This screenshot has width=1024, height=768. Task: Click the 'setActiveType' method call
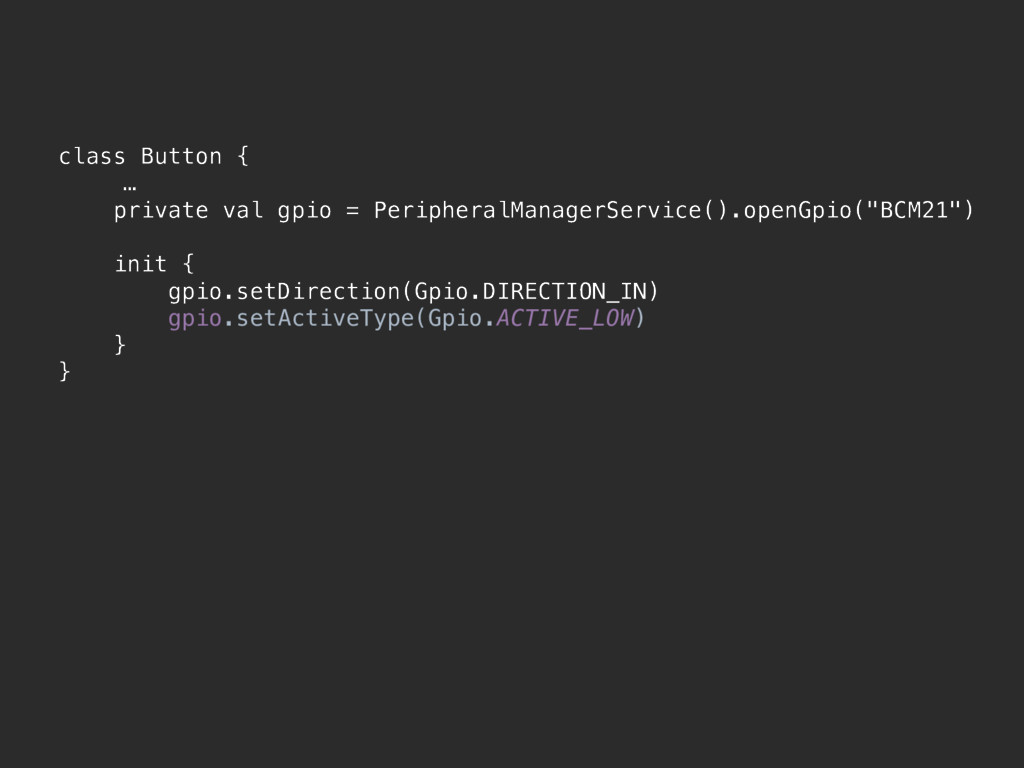pos(325,319)
